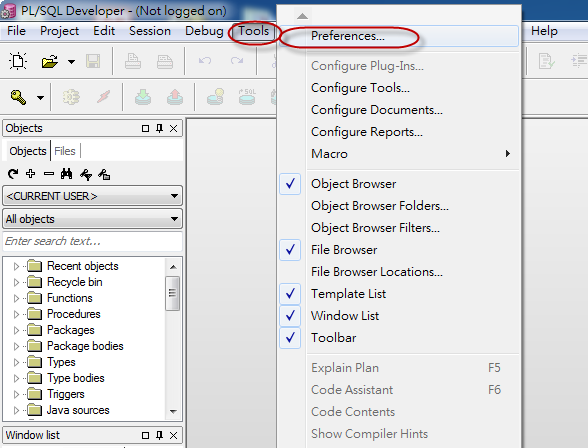Click the Rollback red up-arrow icon
The image size is (588, 448).
[x=175, y=97]
